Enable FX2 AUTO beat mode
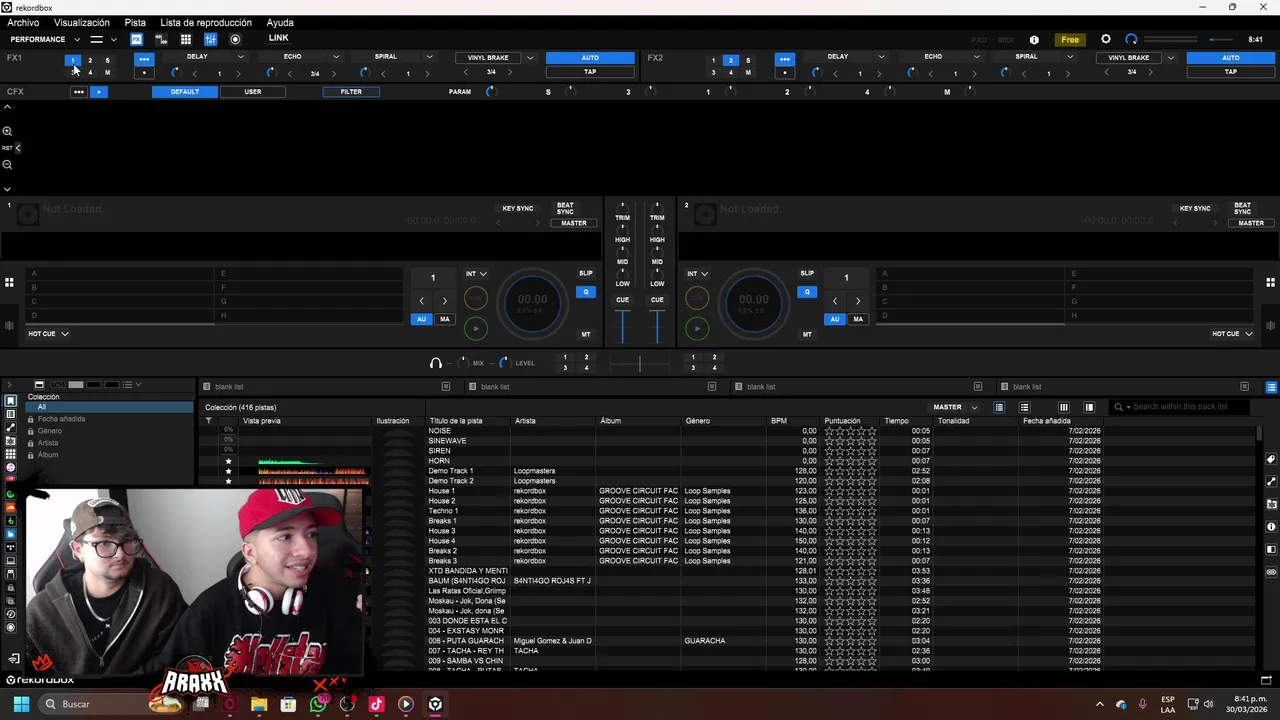Image resolution: width=1280 pixels, height=720 pixels. point(1231,58)
